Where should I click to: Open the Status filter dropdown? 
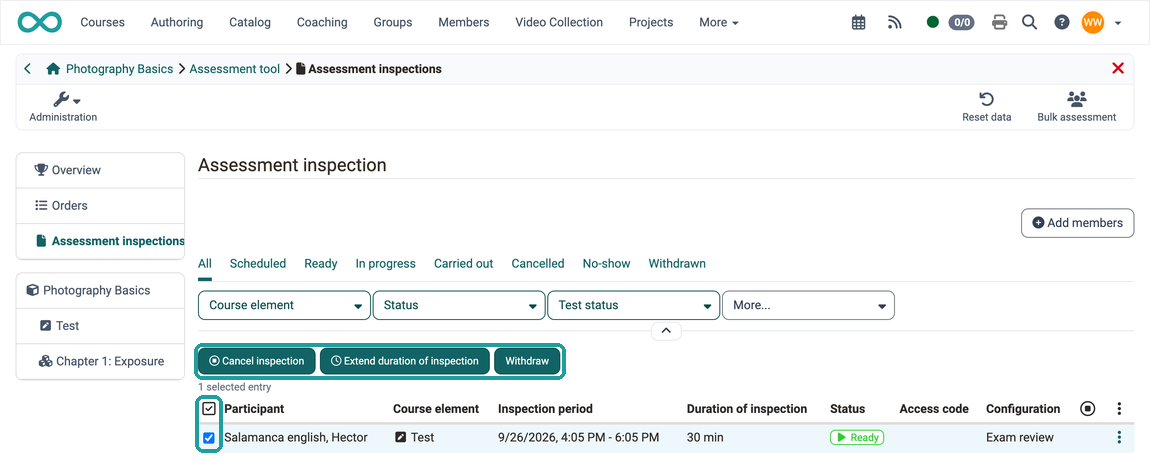coord(459,305)
